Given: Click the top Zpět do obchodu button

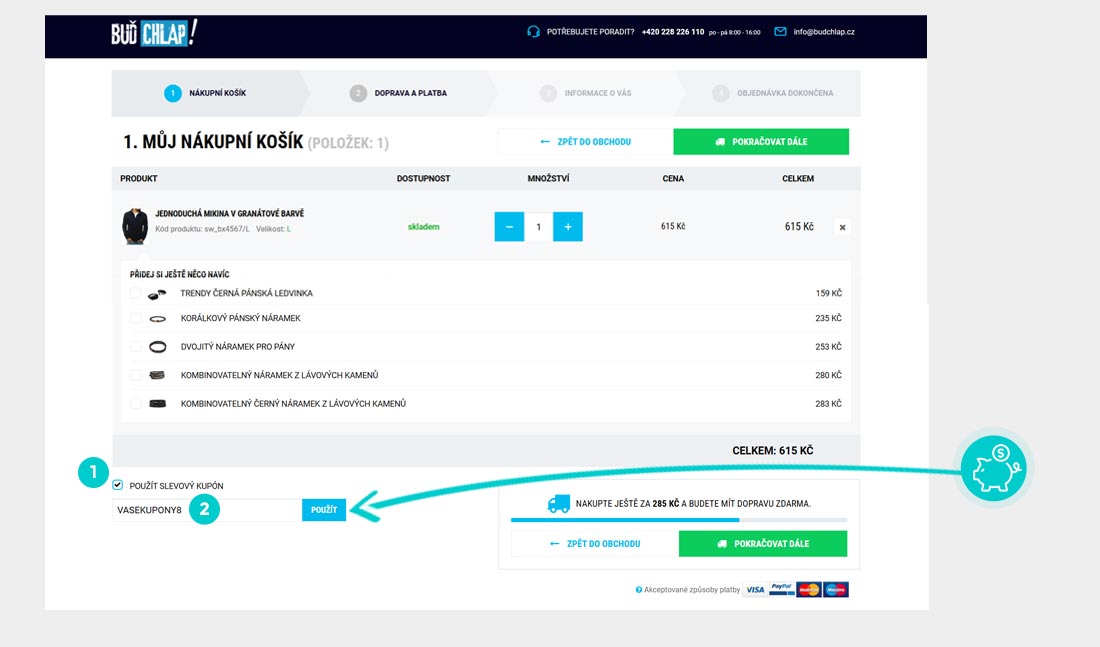Looking at the screenshot, I should pyautogui.click(x=585, y=142).
